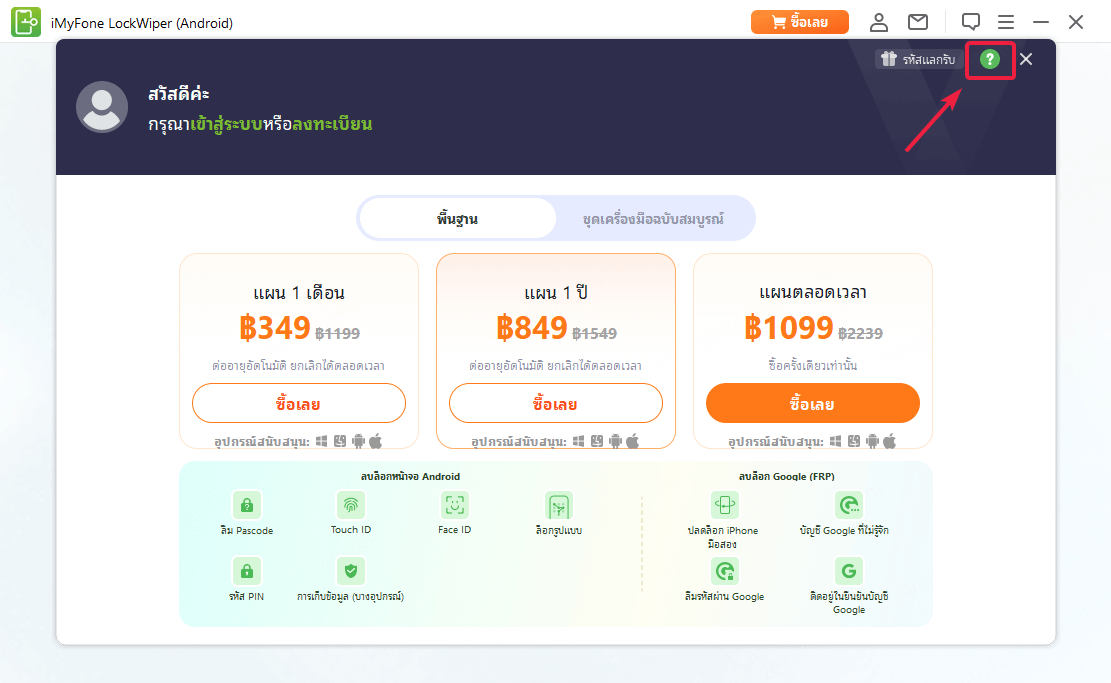Click the Windows icon under lifetime plan
Screen dimensions: 1111x683
(x=835, y=441)
